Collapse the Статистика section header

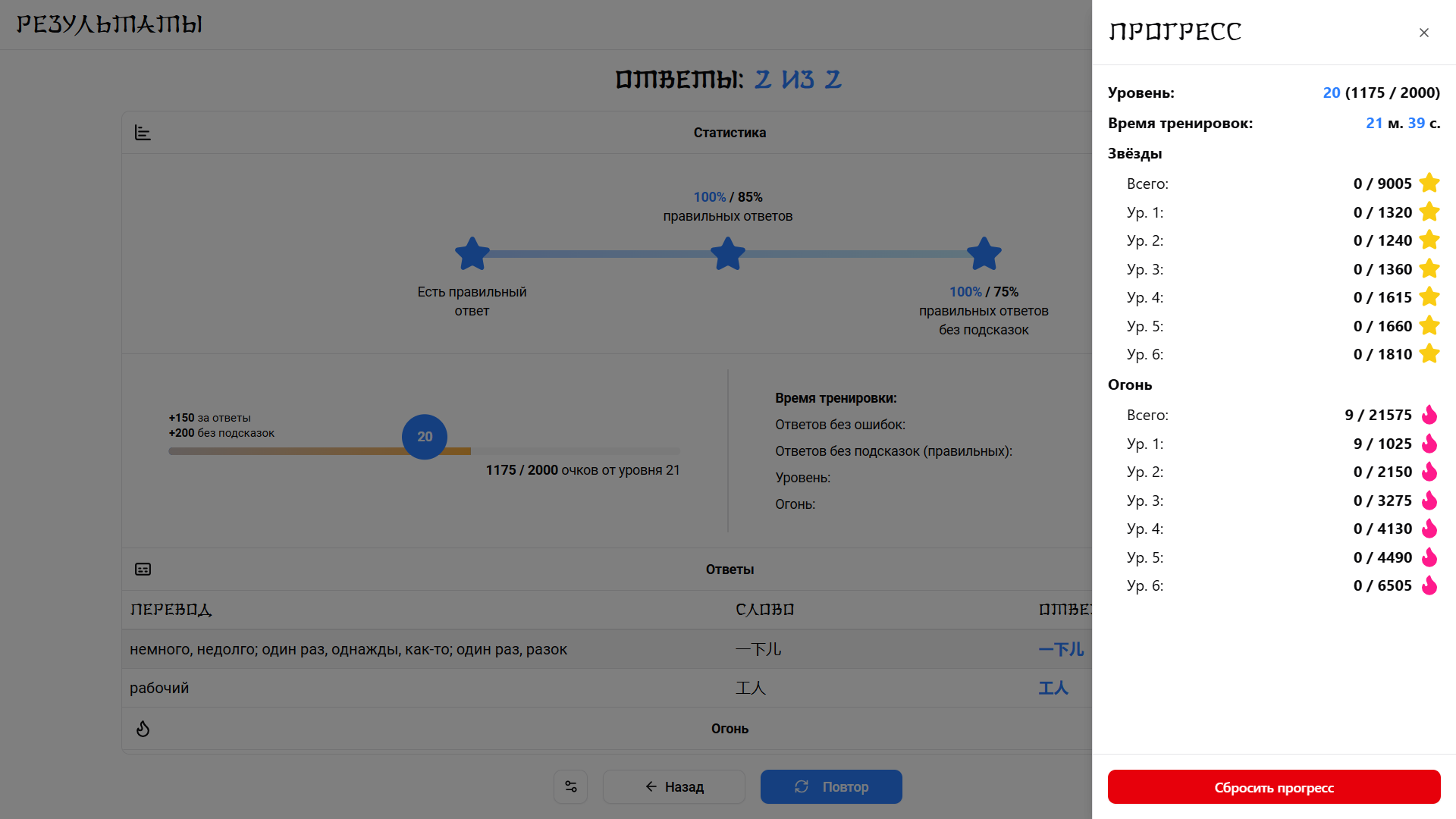[729, 132]
